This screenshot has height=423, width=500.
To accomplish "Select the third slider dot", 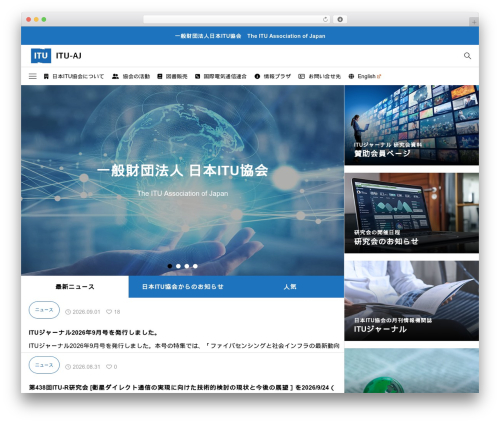I will tap(187, 266).
